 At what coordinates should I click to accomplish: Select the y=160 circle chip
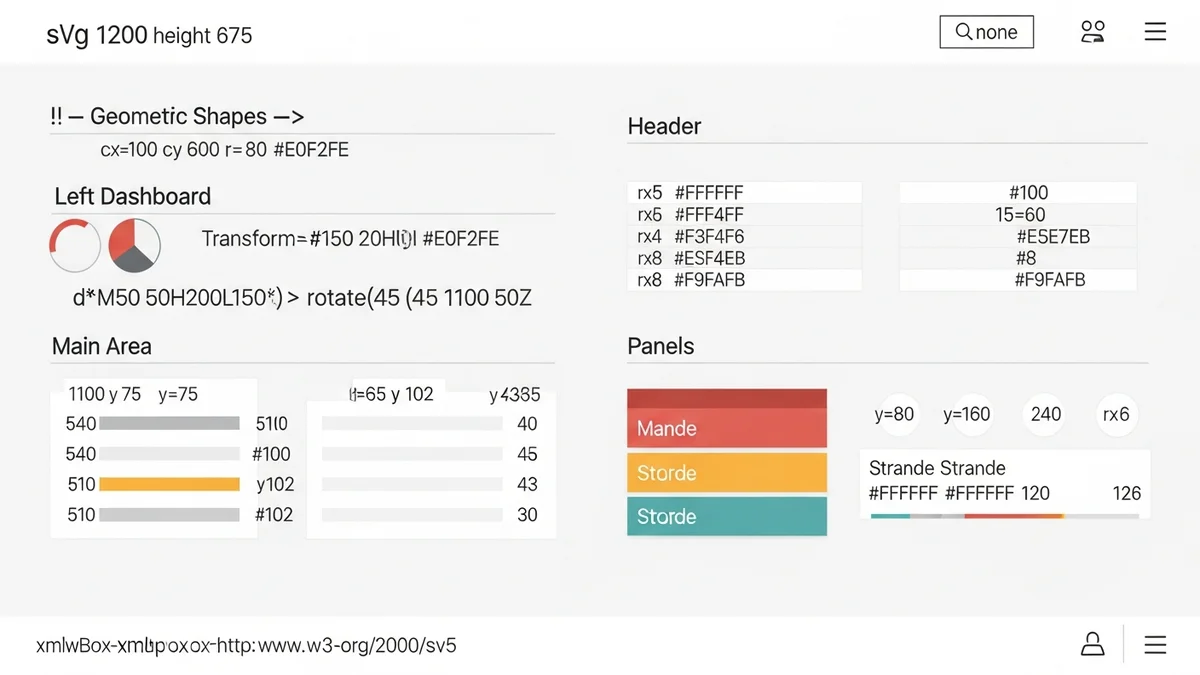pyautogui.click(x=966, y=414)
